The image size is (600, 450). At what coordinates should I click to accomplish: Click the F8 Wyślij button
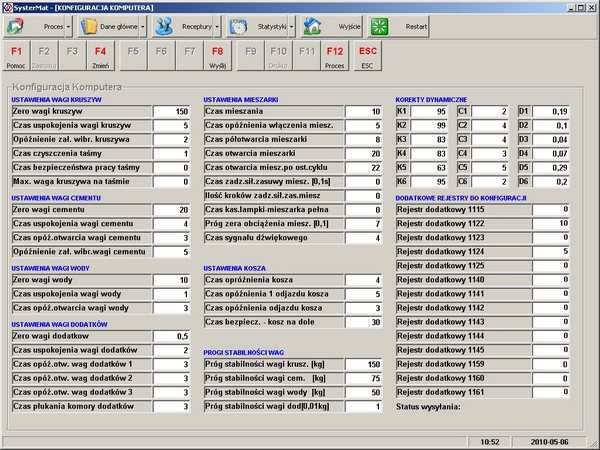click(x=217, y=56)
